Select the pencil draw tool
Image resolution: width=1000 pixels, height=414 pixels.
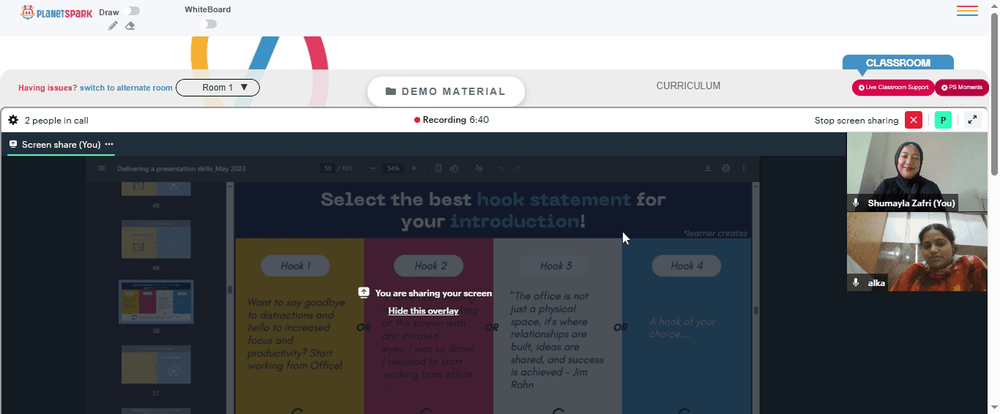113,26
